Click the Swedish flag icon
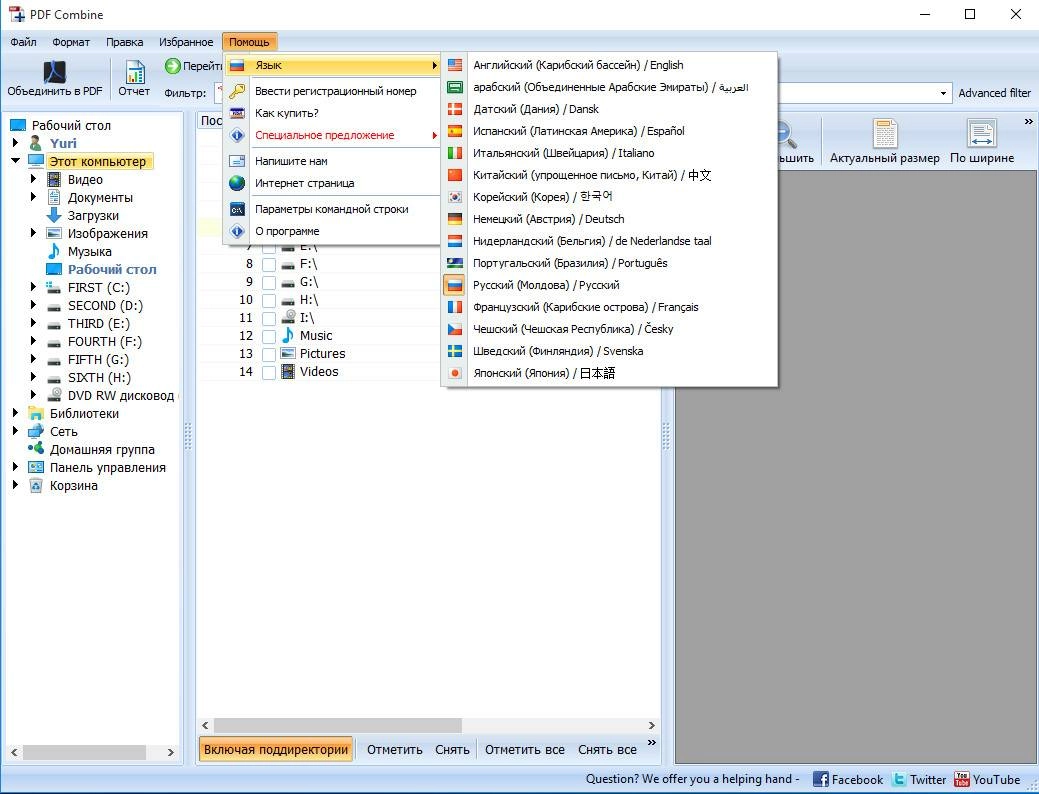Screen dimensions: 1039x794 455,351
